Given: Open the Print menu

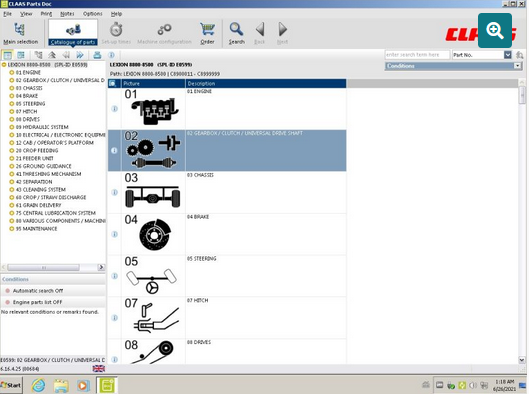Looking at the screenshot, I should click(x=46, y=14).
